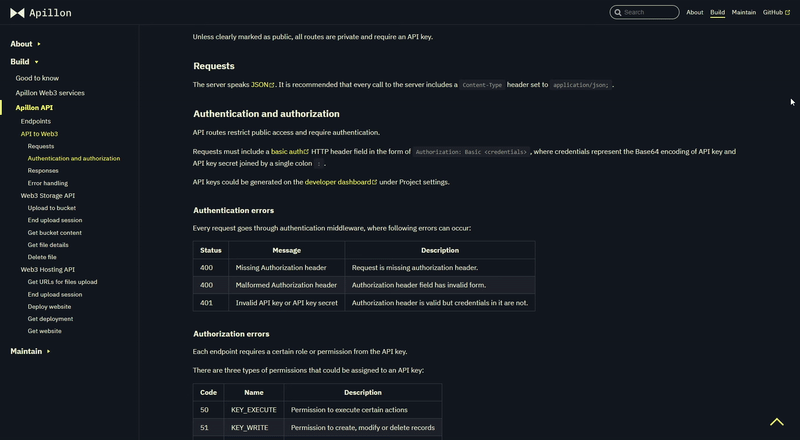Select the Build top navigation tab

(x=717, y=12)
